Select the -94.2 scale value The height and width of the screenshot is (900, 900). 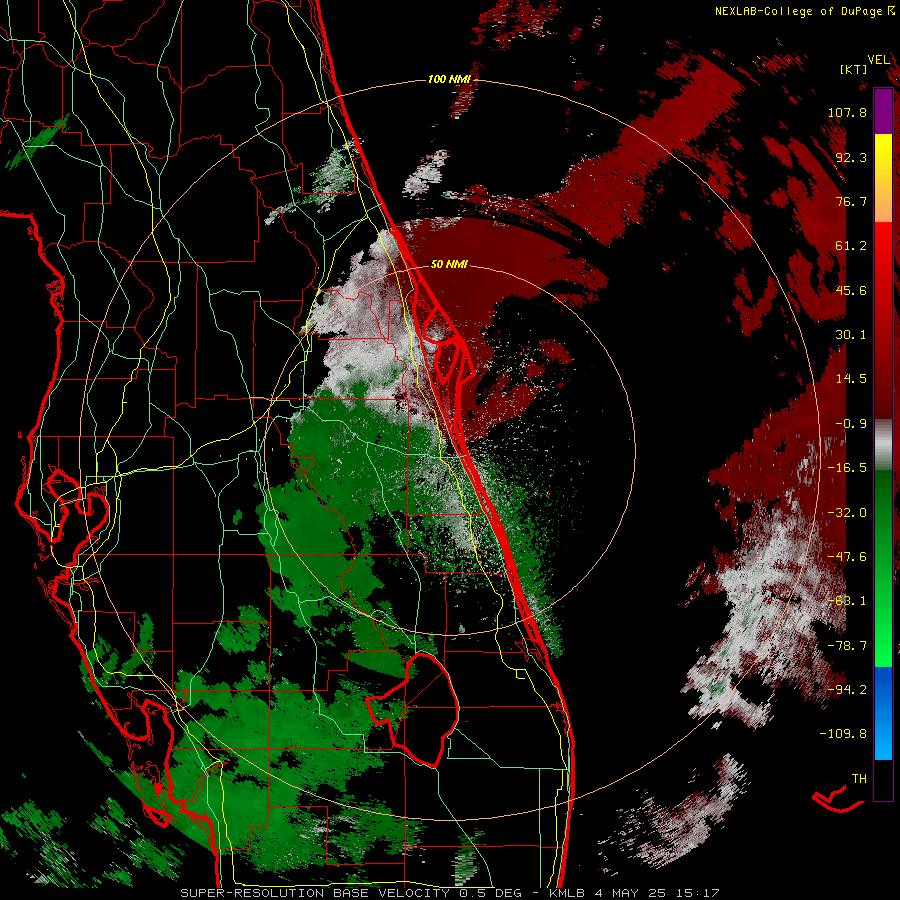(x=847, y=689)
